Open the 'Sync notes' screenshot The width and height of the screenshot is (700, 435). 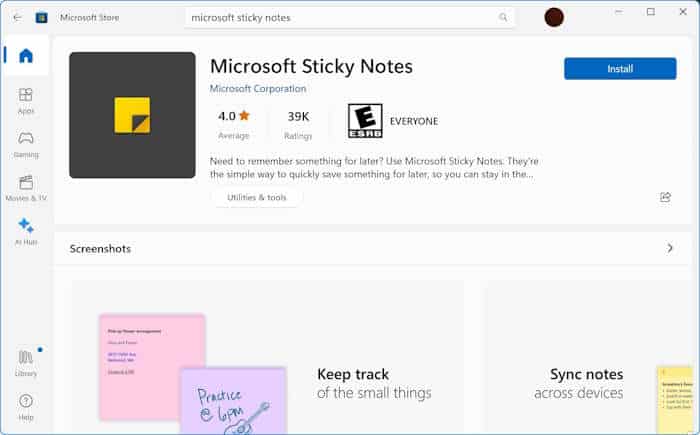(589, 357)
